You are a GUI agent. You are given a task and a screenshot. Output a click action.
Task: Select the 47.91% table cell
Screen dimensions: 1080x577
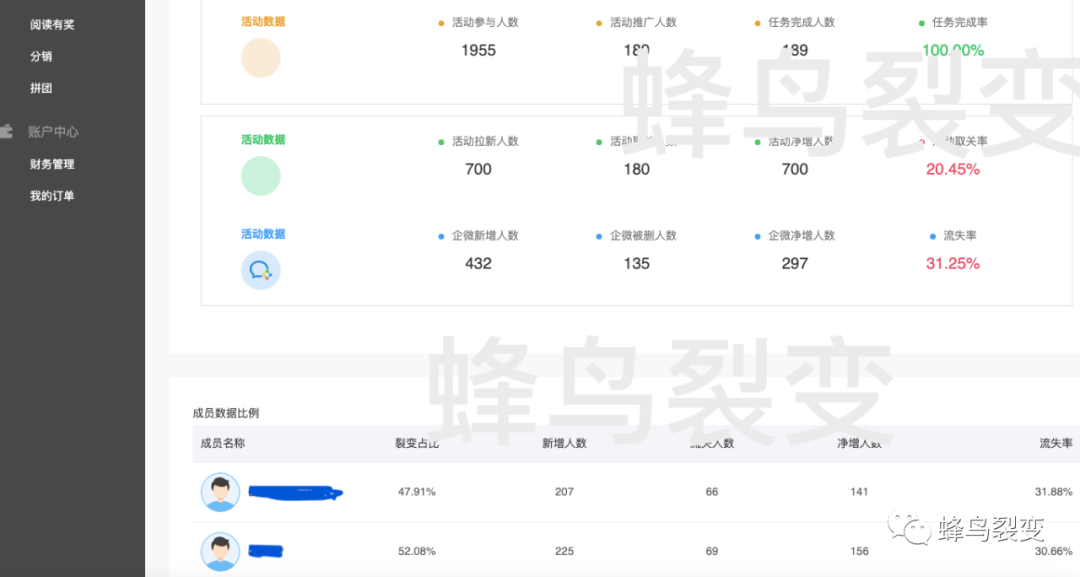click(x=417, y=492)
